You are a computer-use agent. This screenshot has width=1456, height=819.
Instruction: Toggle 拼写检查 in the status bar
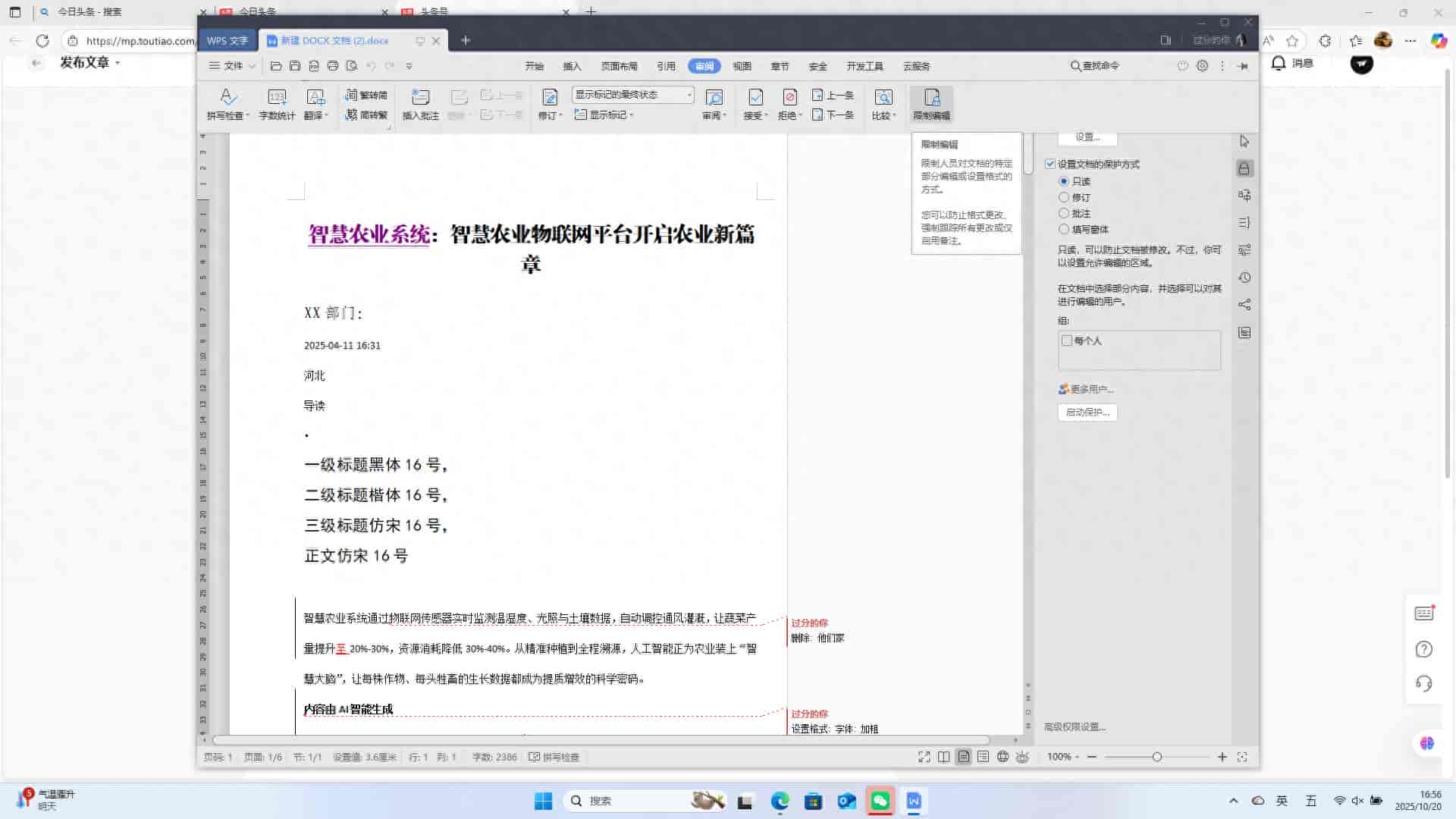click(554, 757)
